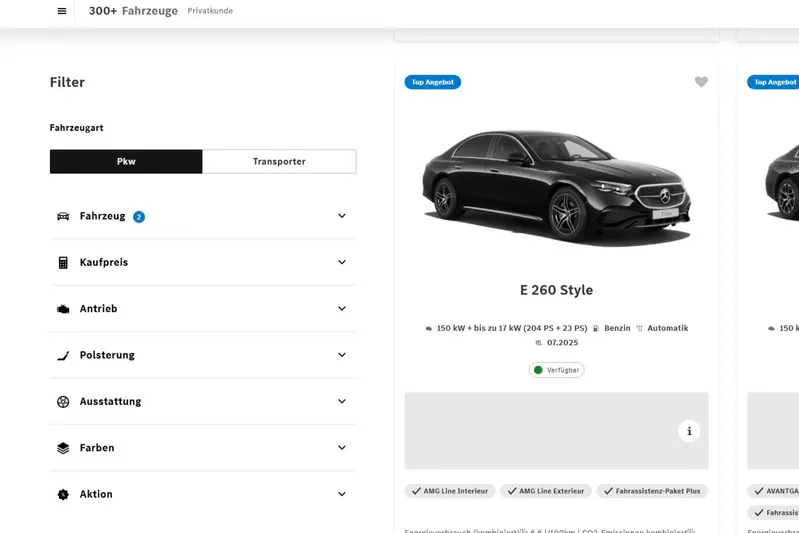Click the wheel icon beside Ausstattung
This screenshot has height=533, width=799.
tap(63, 402)
